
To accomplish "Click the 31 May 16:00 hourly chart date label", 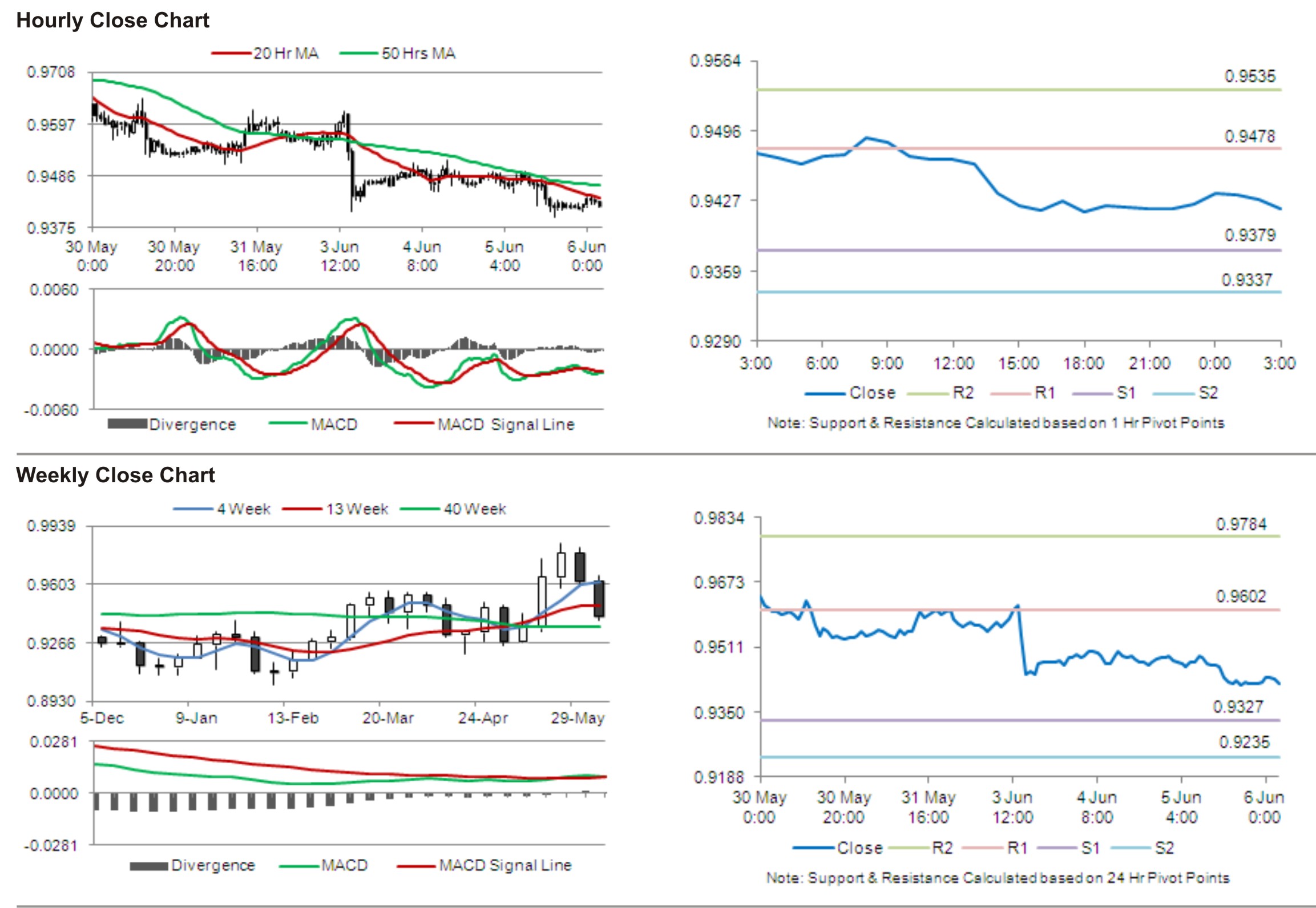I will [257, 256].
